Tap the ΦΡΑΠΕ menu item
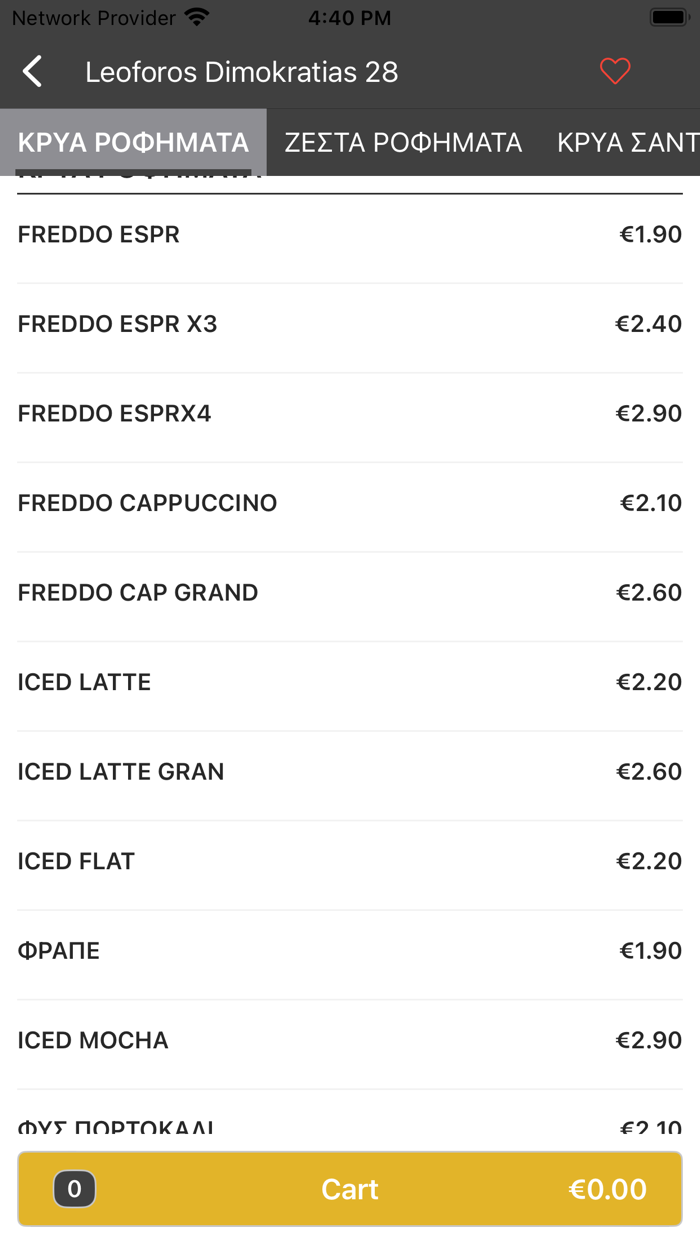 tap(350, 950)
